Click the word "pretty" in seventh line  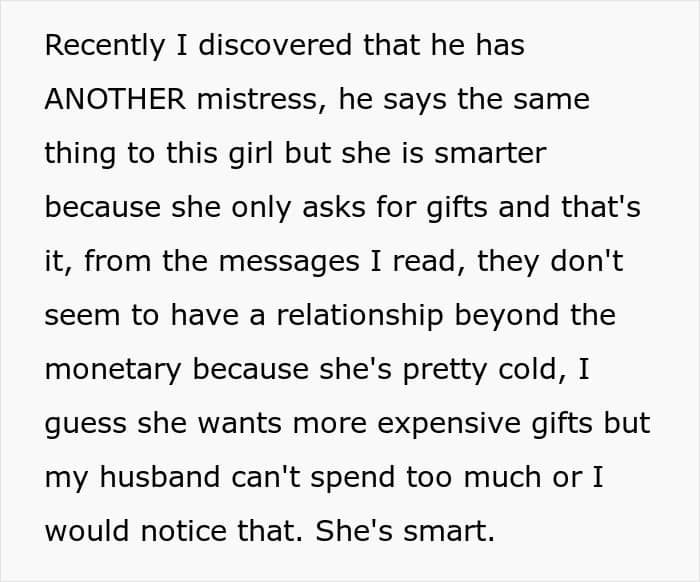tap(445, 370)
